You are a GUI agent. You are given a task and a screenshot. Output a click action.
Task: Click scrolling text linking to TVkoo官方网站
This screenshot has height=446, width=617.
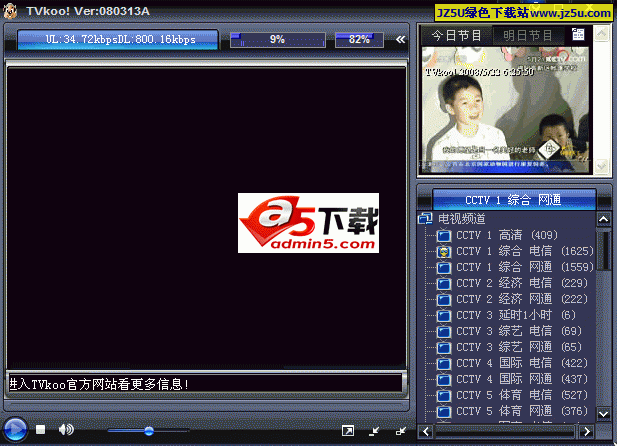[x=98, y=384]
